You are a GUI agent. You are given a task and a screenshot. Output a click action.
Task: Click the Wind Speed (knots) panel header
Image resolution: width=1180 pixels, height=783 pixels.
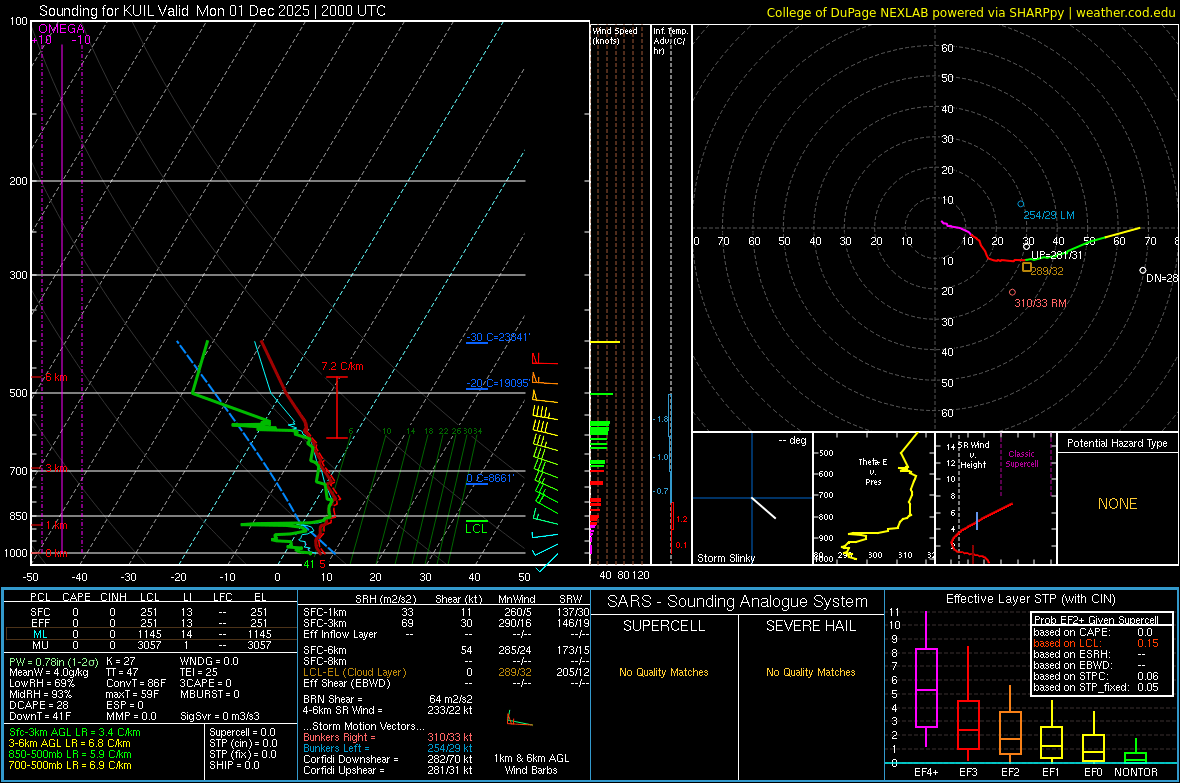[x=615, y=36]
